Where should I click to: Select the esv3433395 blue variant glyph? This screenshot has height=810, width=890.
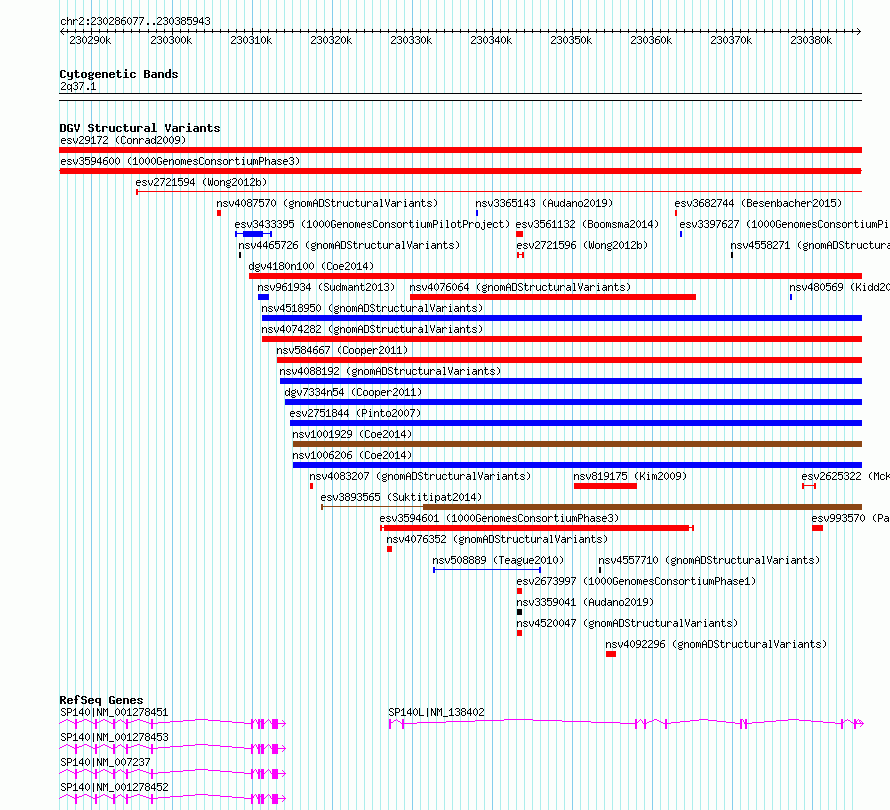[254, 234]
